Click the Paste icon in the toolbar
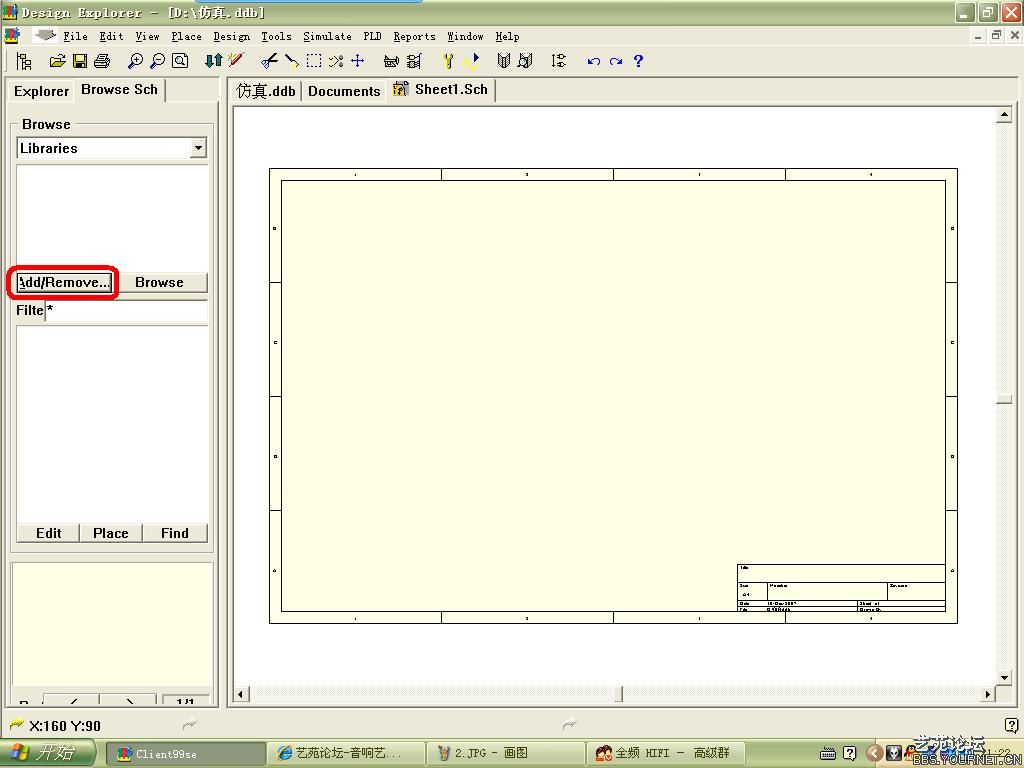The width and height of the screenshot is (1024, 768). [291, 61]
